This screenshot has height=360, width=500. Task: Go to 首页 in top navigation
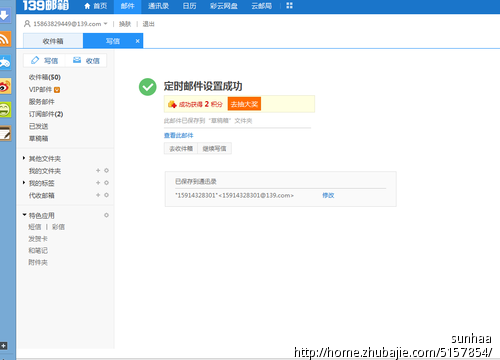[96, 6]
